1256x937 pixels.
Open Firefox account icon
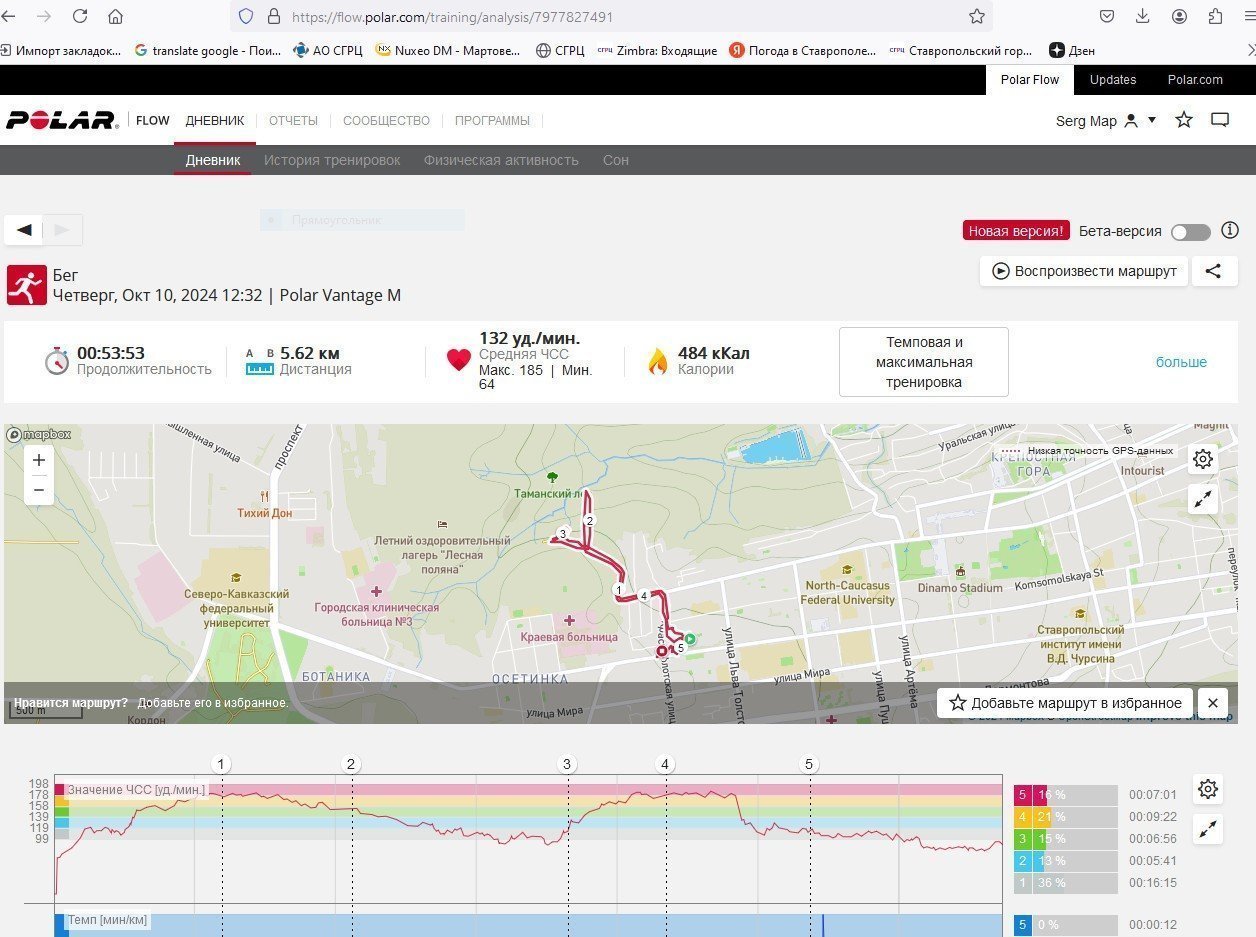[1180, 16]
